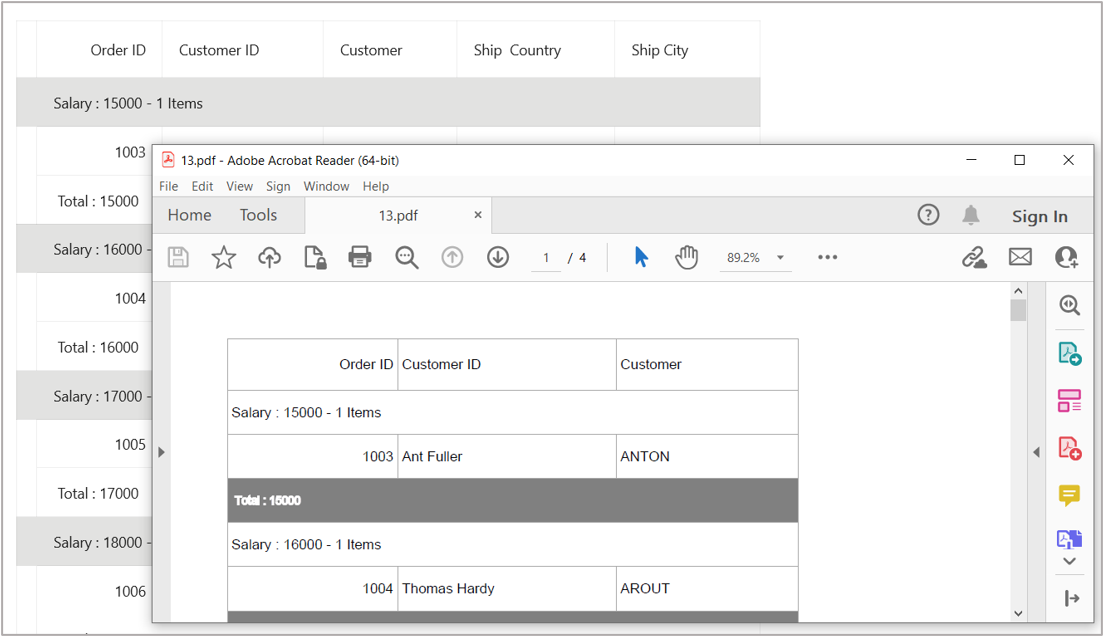Image resolution: width=1104 pixels, height=637 pixels.
Task: Click the Sign In button
Action: 1039,216
